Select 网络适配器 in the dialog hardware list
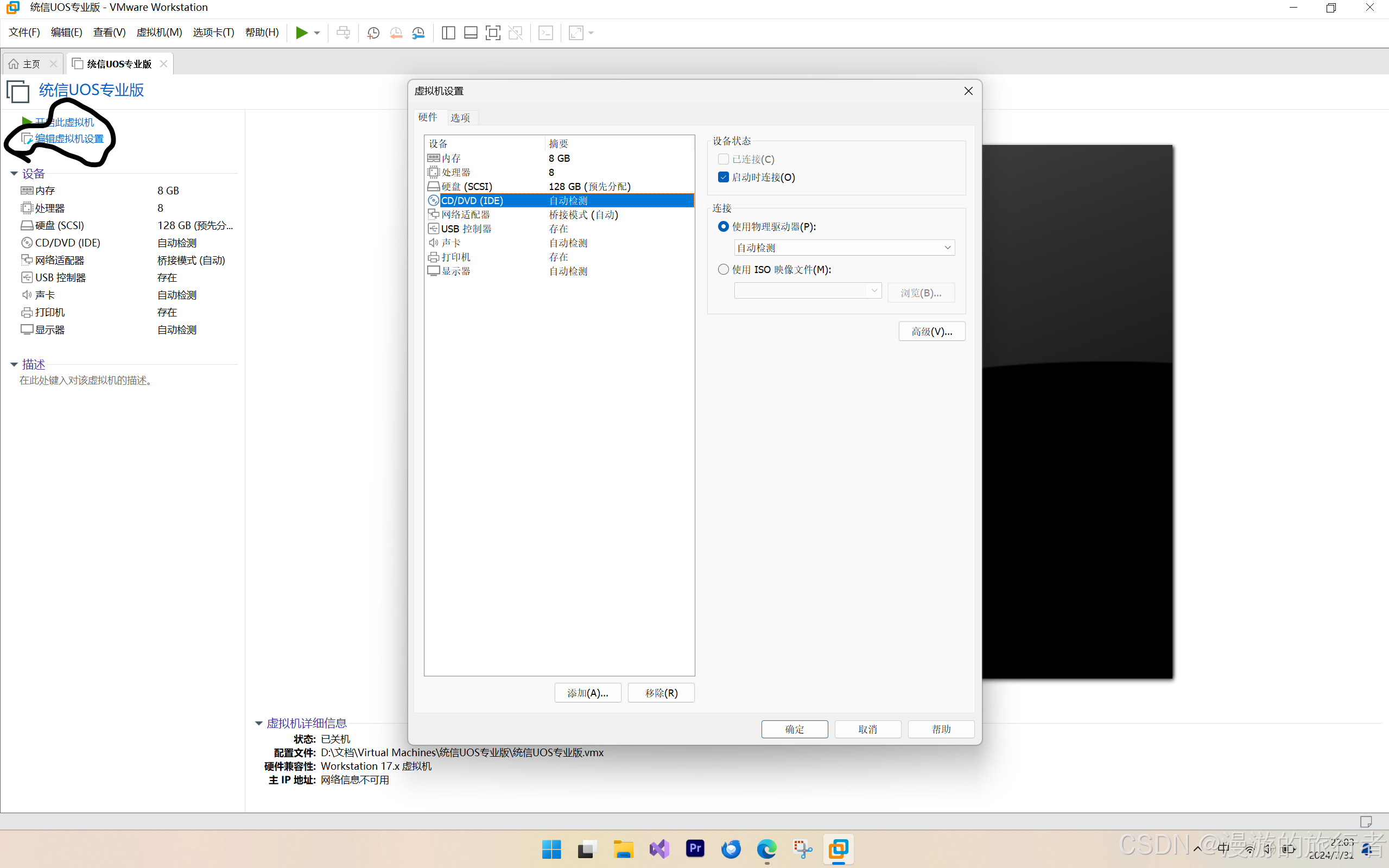This screenshot has height=868, width=1389. tap(560, 215)
